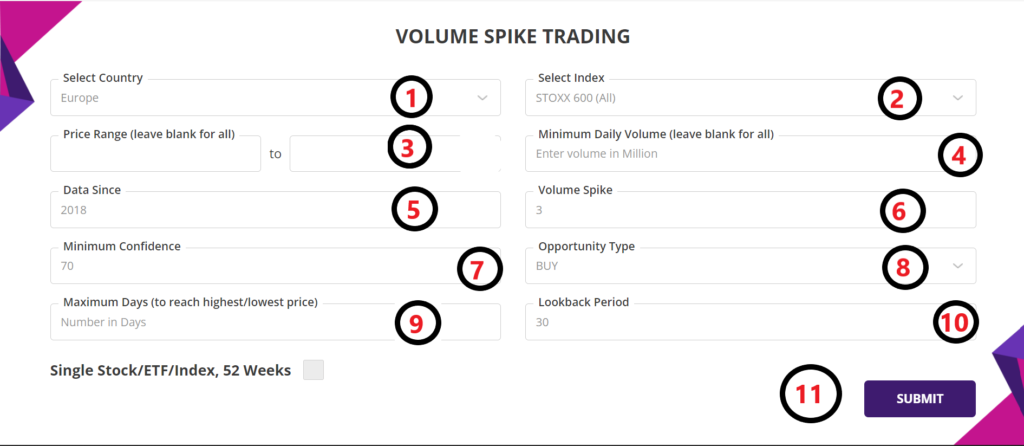Click the number 9 circle marker
This screenshot has height=446, width=1024.
[416, 323]
